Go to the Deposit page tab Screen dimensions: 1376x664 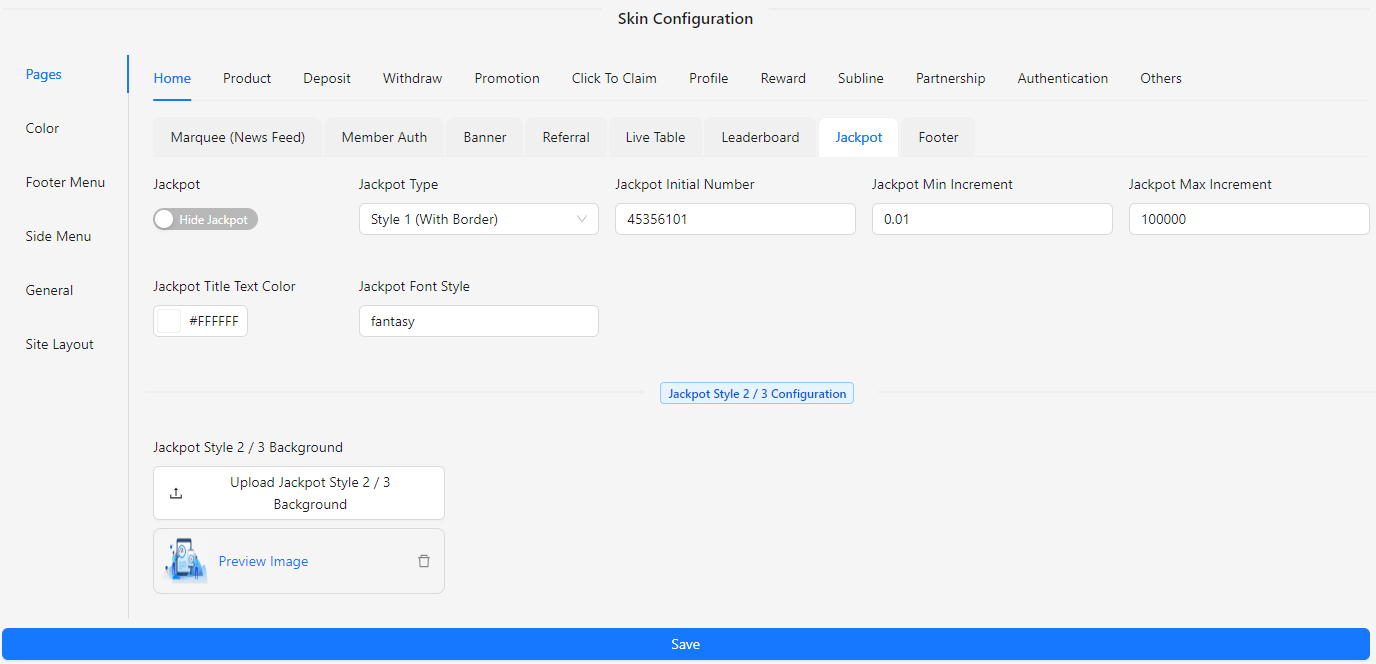pyautogui.click(x=327, y=79)
